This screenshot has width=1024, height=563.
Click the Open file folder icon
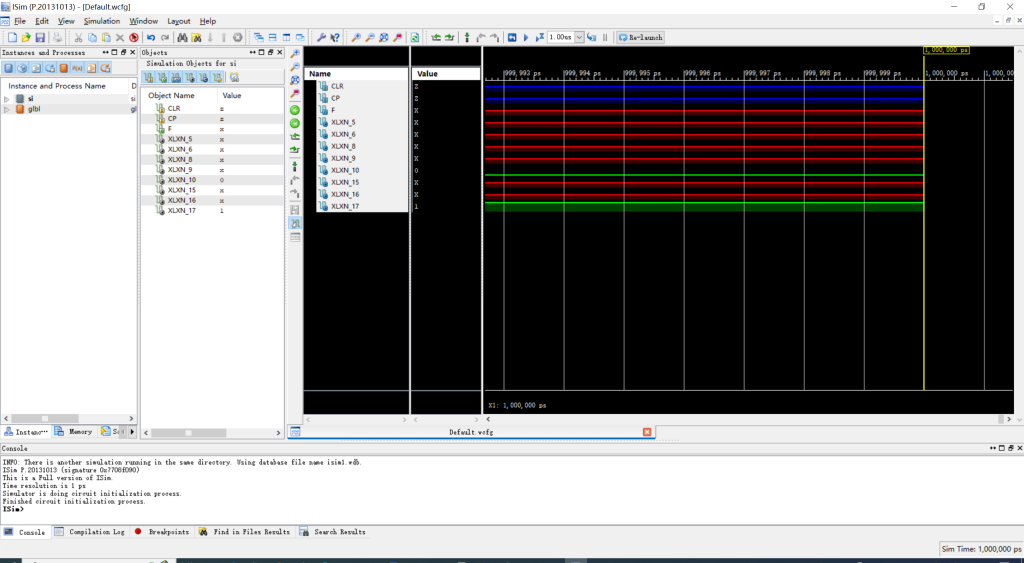[26, 37]
